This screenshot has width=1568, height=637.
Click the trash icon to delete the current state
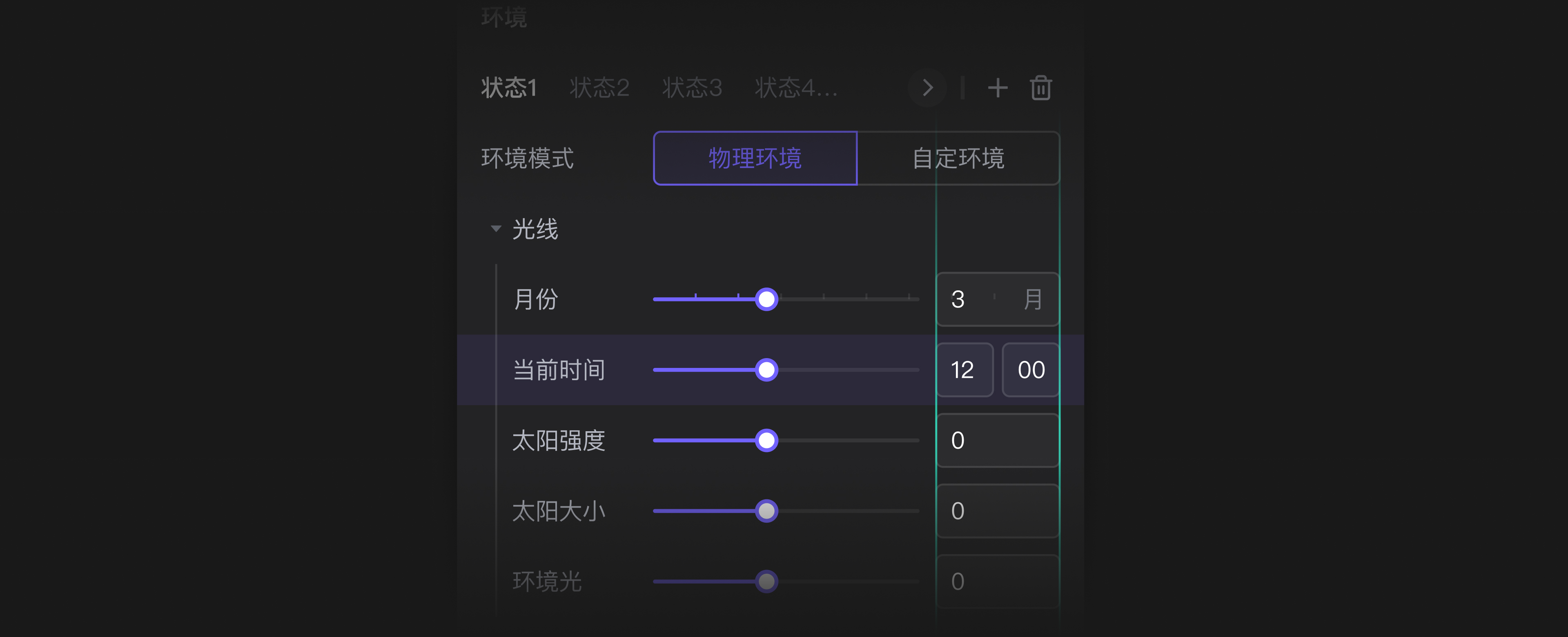(1041, 88)
